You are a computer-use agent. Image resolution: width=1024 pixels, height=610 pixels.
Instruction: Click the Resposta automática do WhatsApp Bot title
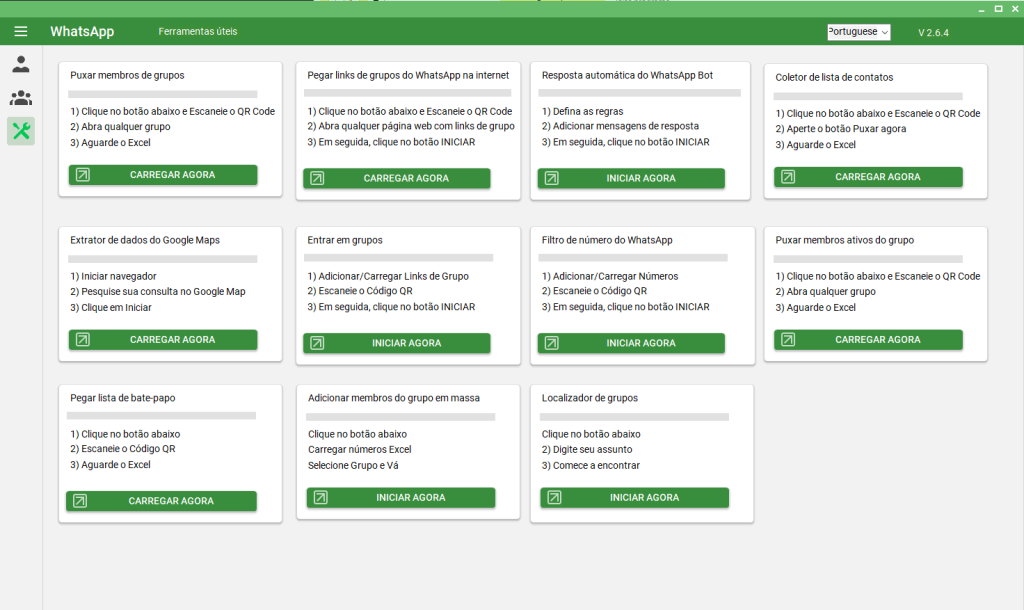[x=627, y=75]
